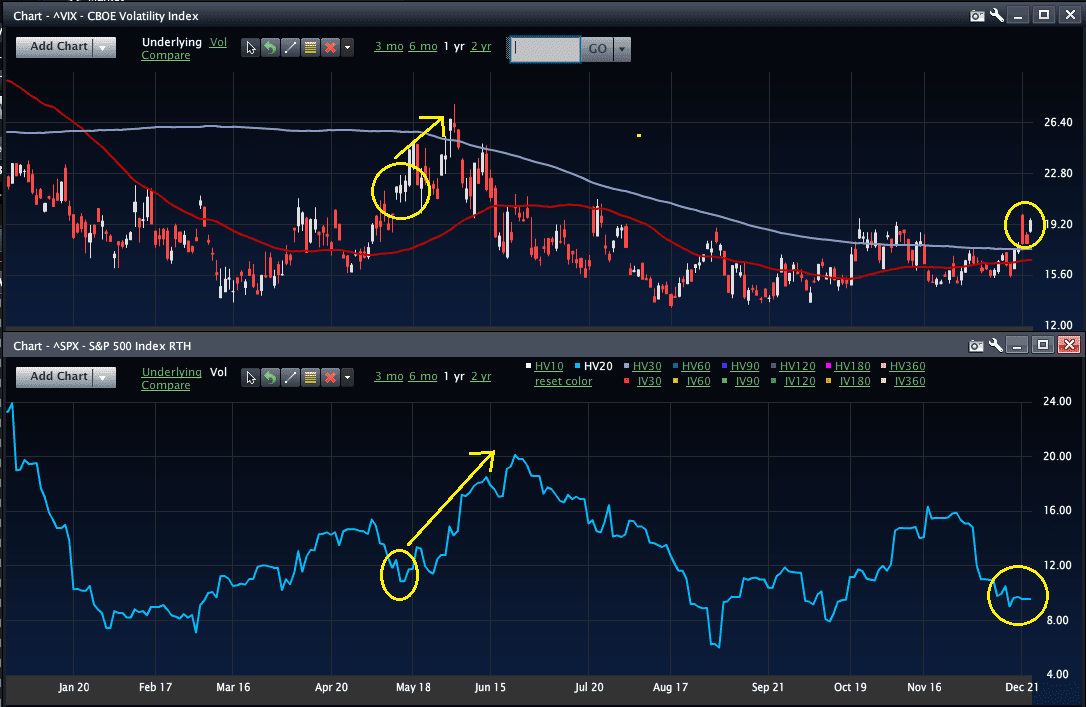Click the red X delete tool in SPX chart
The image size is (1086, 707).
point(329,377)
